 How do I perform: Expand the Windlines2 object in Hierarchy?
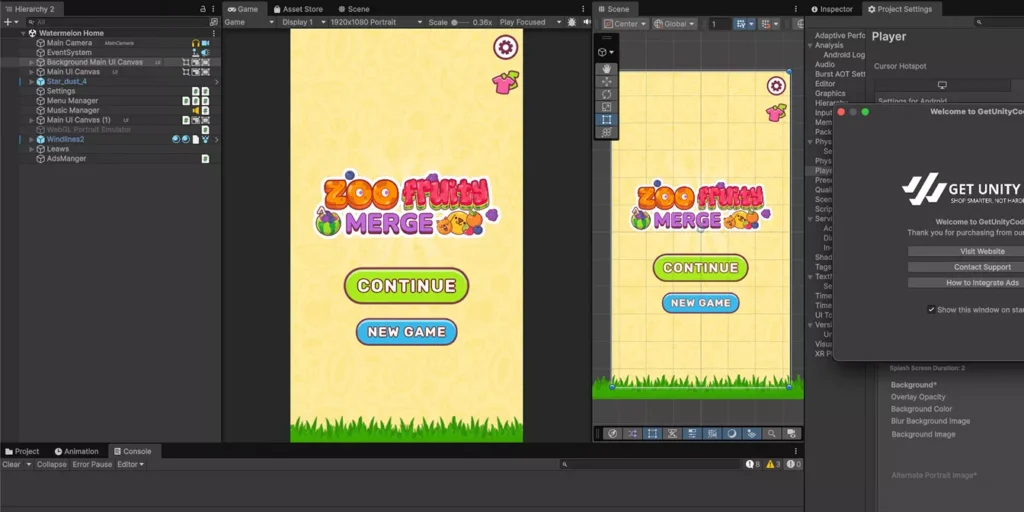[31, 140]
